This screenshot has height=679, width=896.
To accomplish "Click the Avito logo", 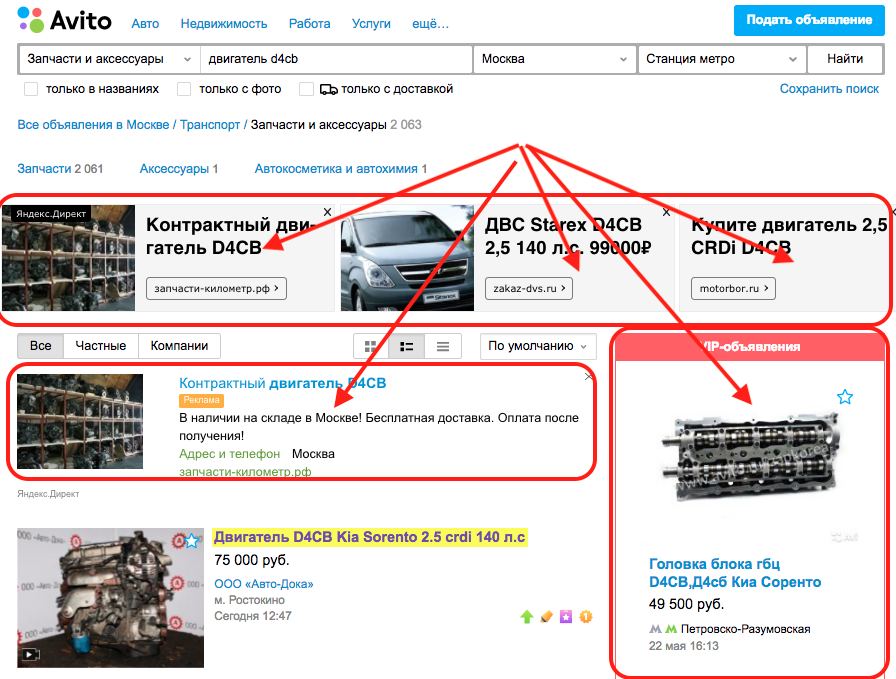I will [x=65, y=21].
